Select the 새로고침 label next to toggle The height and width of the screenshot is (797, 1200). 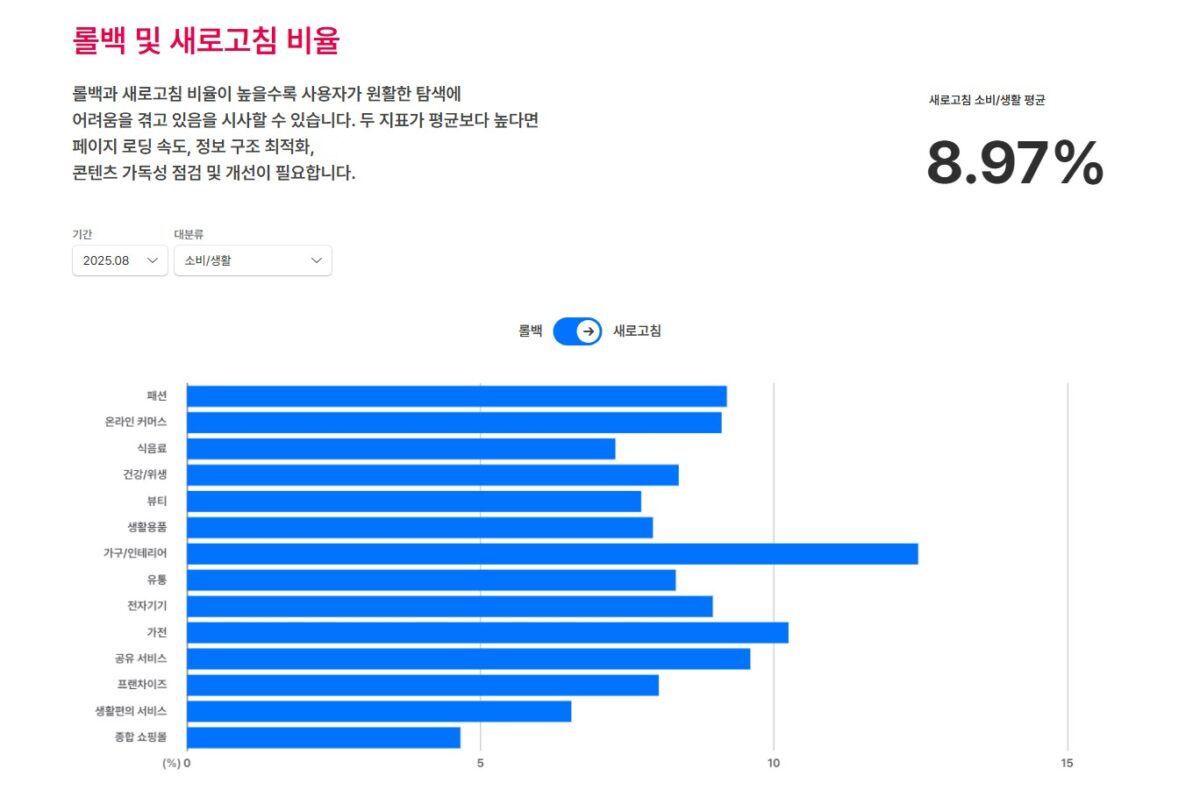637,331
